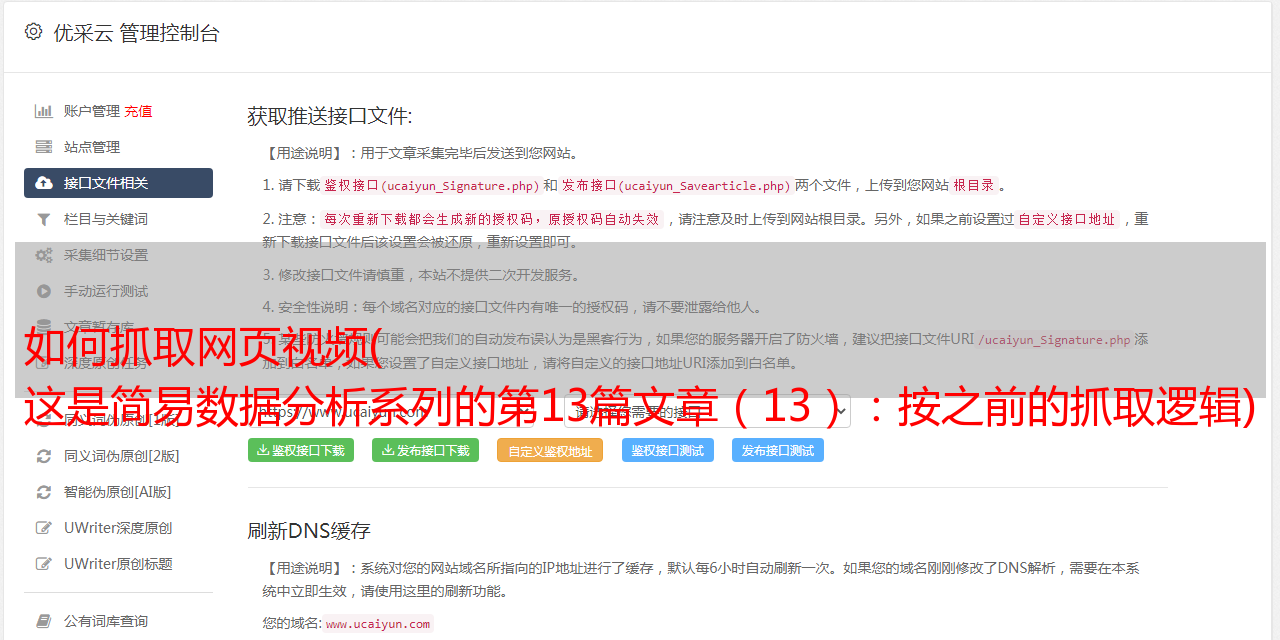Click the 鉴权接口测试 button
Viewport: 1280px width, 640px height.
click(668, 450)
